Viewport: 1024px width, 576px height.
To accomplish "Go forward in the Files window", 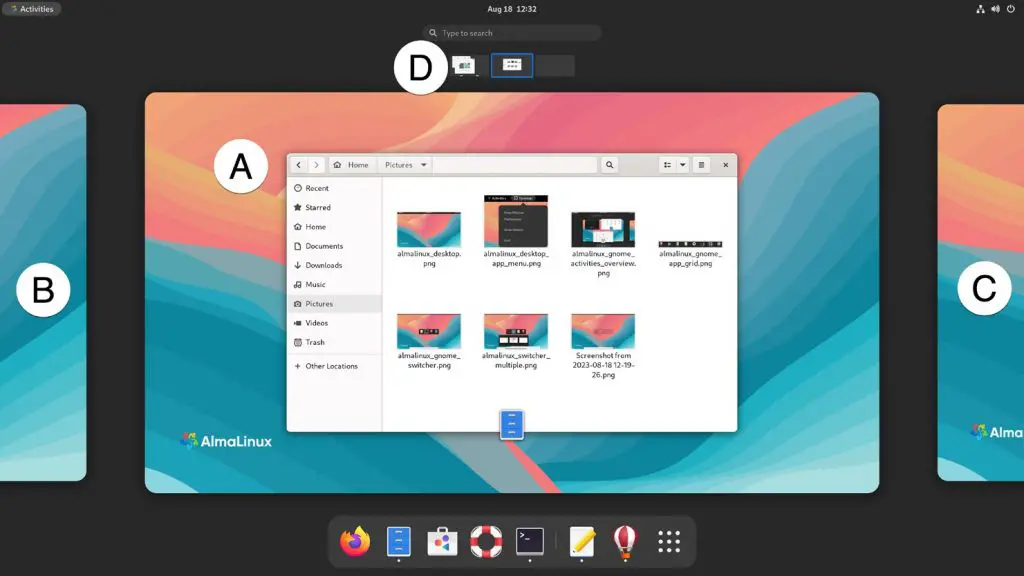I will coord(316,165).
